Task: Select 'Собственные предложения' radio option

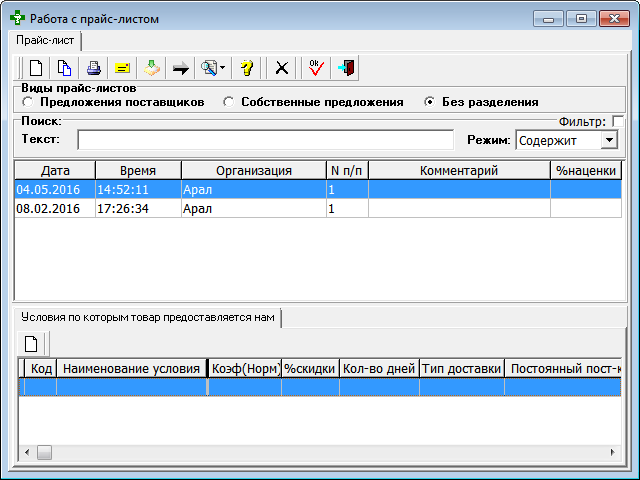Action: [x=229, y=102]
